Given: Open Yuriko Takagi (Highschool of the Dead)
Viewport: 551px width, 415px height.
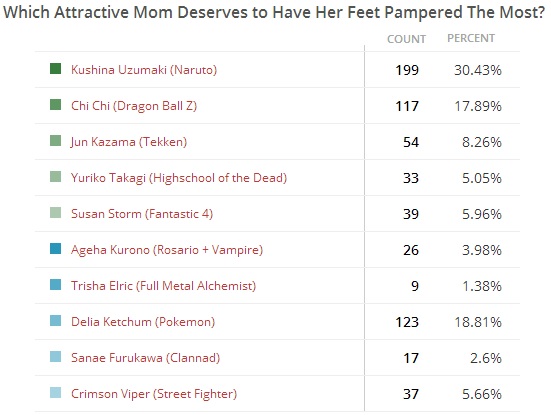Looking at the screenshot, I should [x=179, y=178].
